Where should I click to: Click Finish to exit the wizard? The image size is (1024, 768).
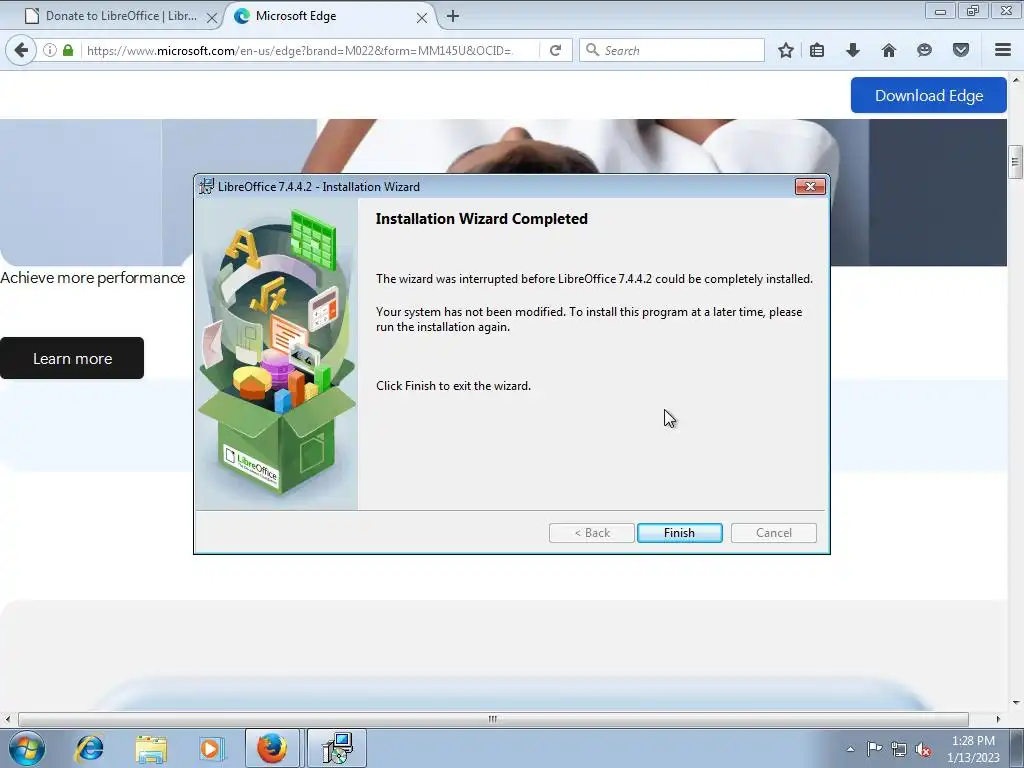click(679, 533)
